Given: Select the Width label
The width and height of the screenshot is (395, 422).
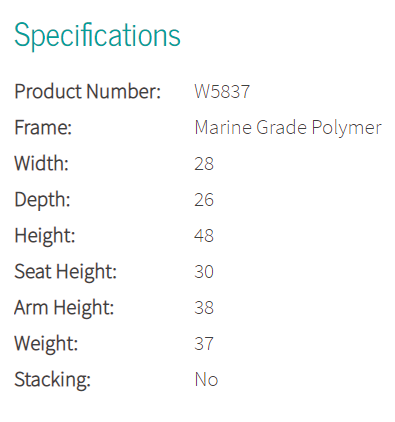Looking at the screenshot, I should click(41, 163).
